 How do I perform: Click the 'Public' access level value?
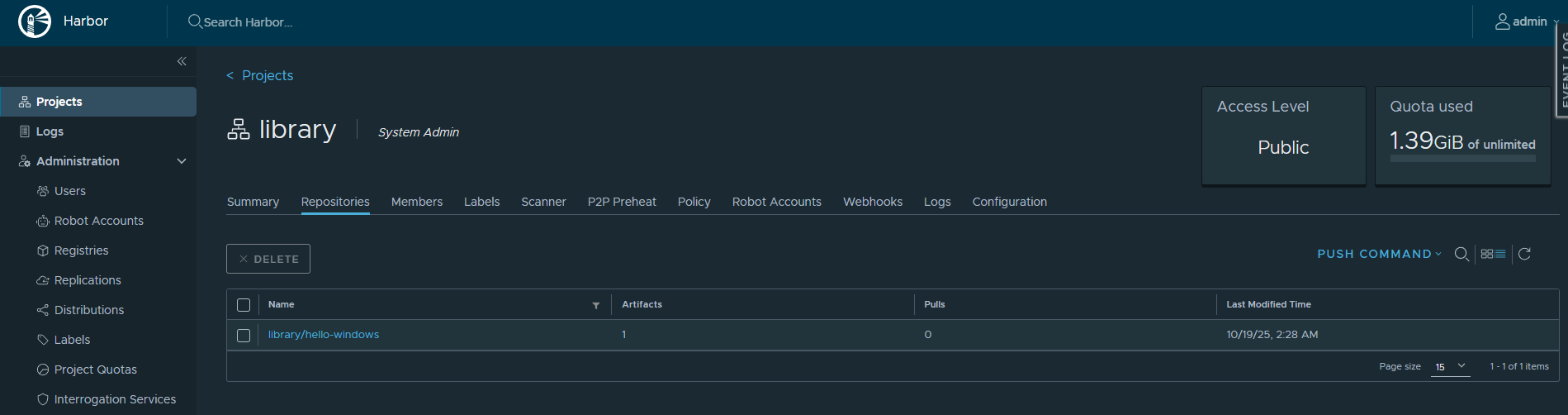tap(1283, 147)
